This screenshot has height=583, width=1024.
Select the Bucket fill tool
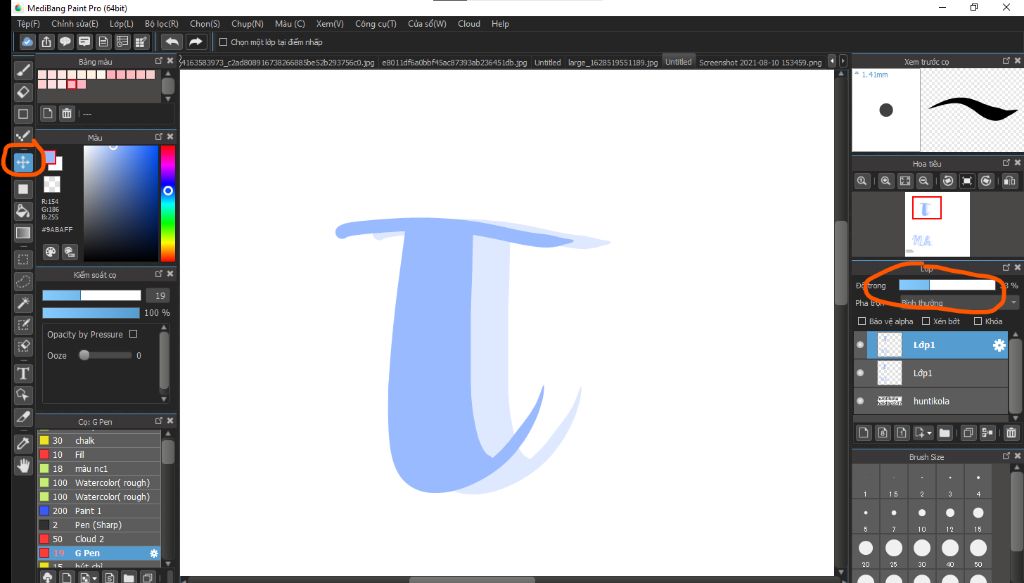pyautogui.click(x=23, y=210)
